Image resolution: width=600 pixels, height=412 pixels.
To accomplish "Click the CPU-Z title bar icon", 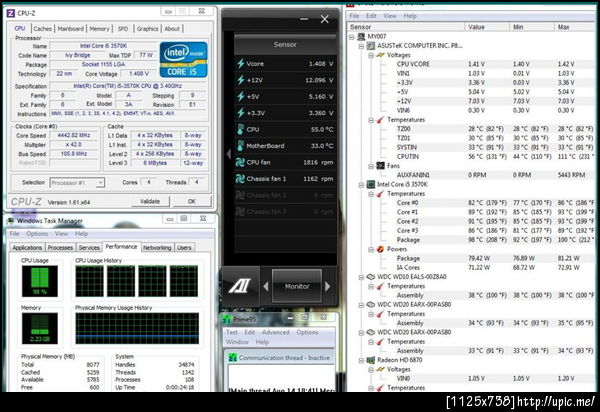I will pos(10,13).
